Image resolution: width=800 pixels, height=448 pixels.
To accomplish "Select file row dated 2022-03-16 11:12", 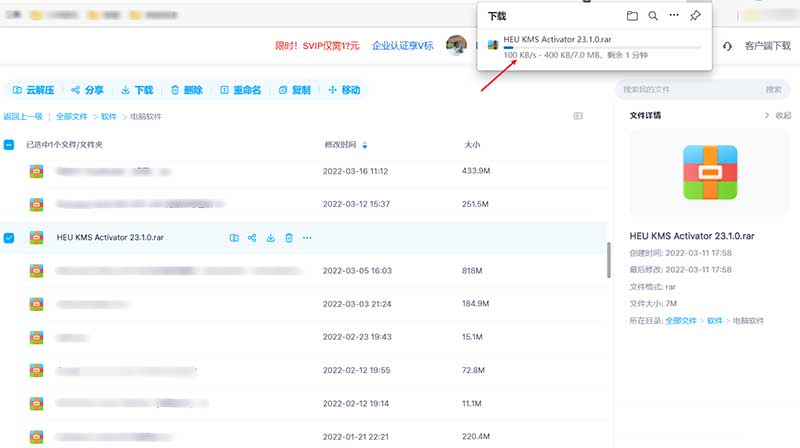I will click(304, 171).
